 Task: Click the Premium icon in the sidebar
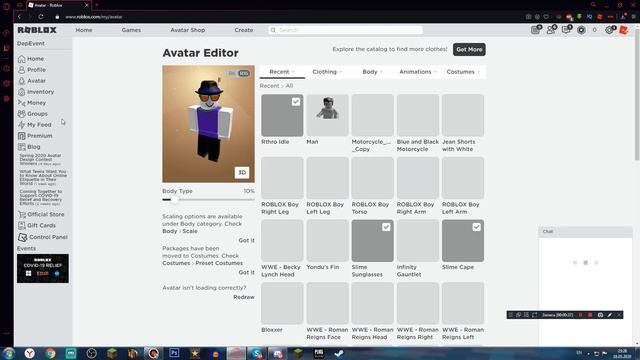click(22, 136)
